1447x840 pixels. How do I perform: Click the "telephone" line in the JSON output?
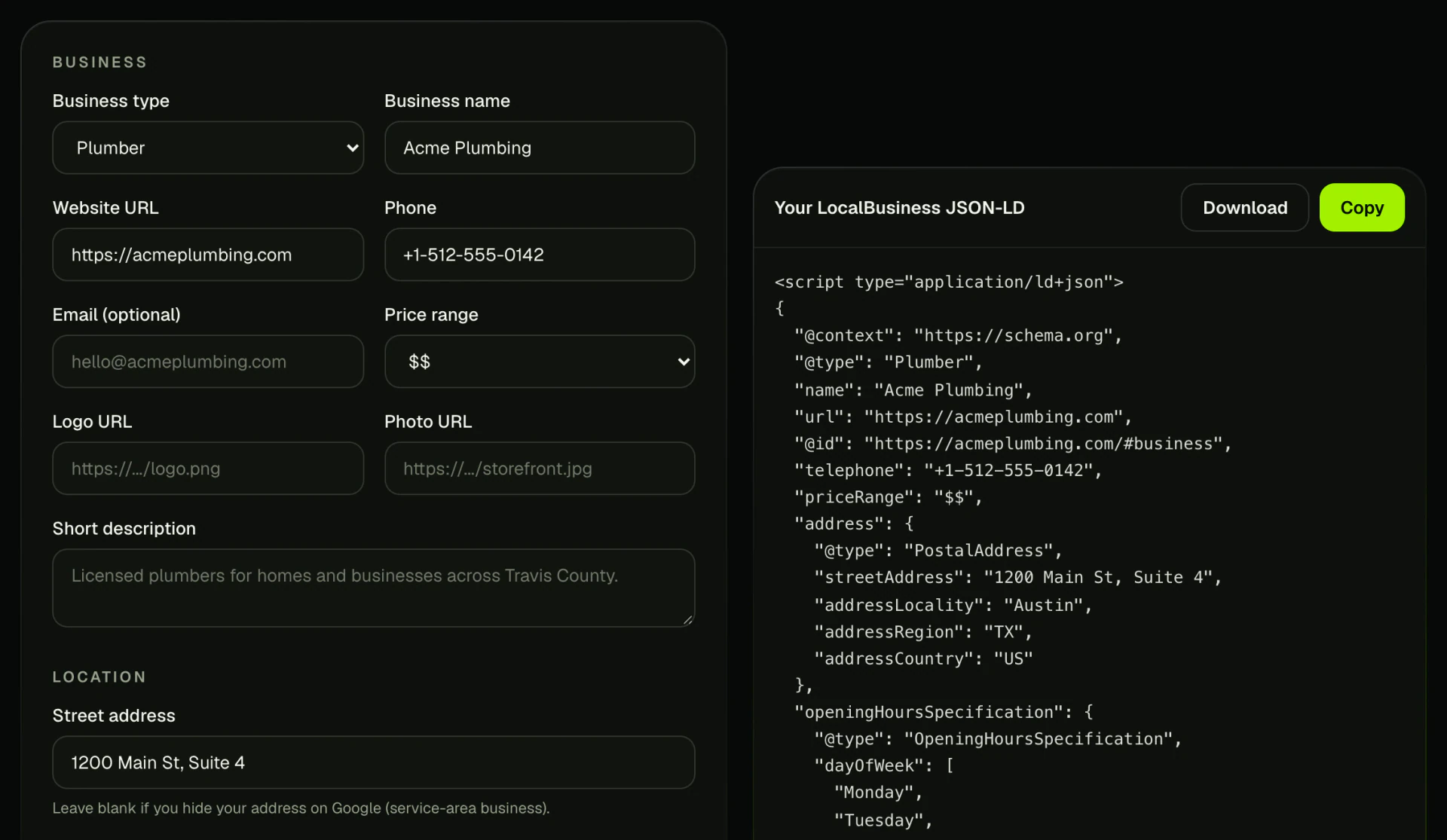pyautogui.click(x=948, y=470)
